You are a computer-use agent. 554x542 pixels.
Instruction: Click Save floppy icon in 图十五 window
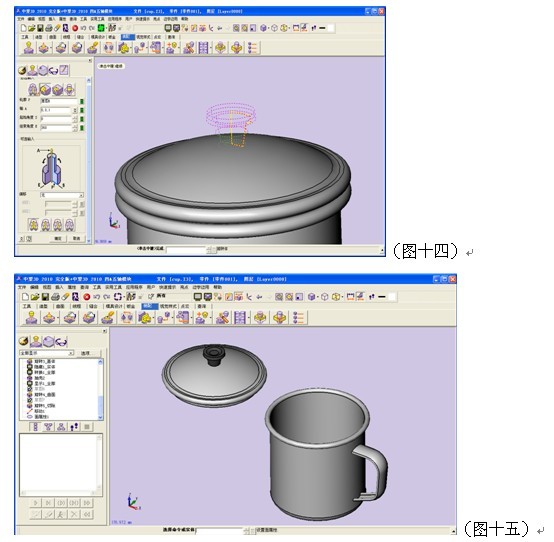click(45, 296)
